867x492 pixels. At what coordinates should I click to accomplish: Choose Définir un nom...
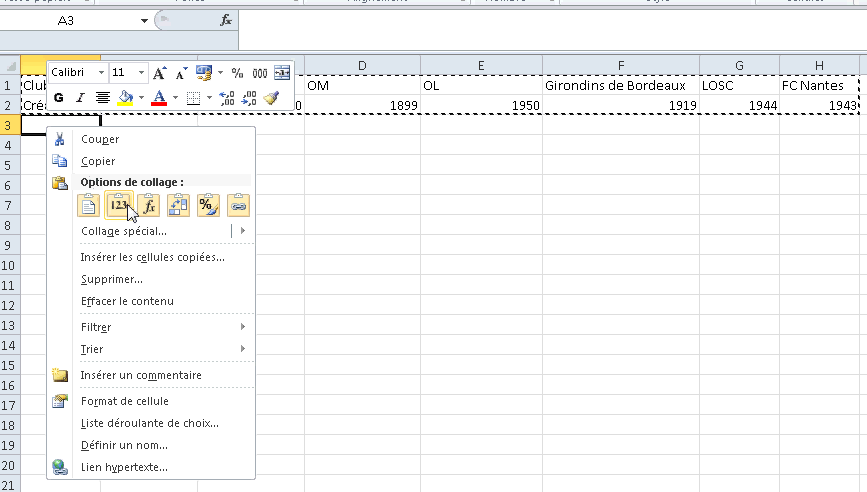click(152, 445)
